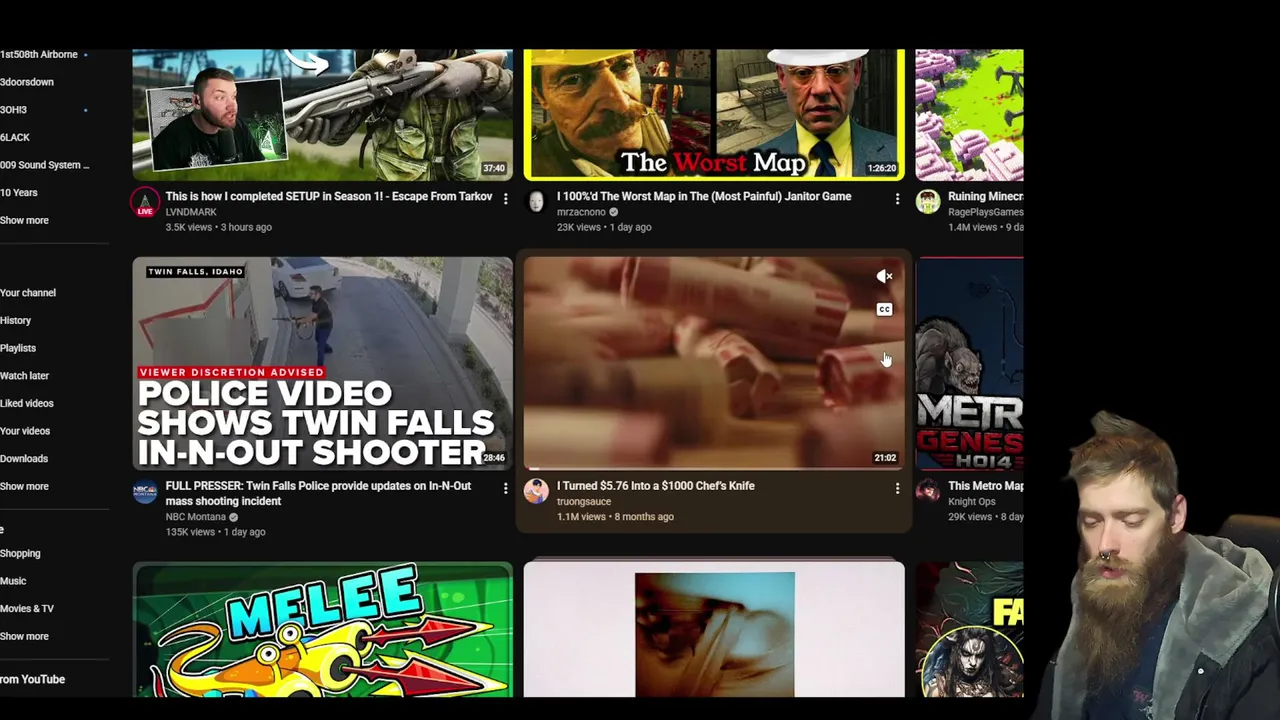The width and height of the screenshot is (1280, 720).
Task: Visit the LVNDMARK channel name link
Action: pos(191,212)
